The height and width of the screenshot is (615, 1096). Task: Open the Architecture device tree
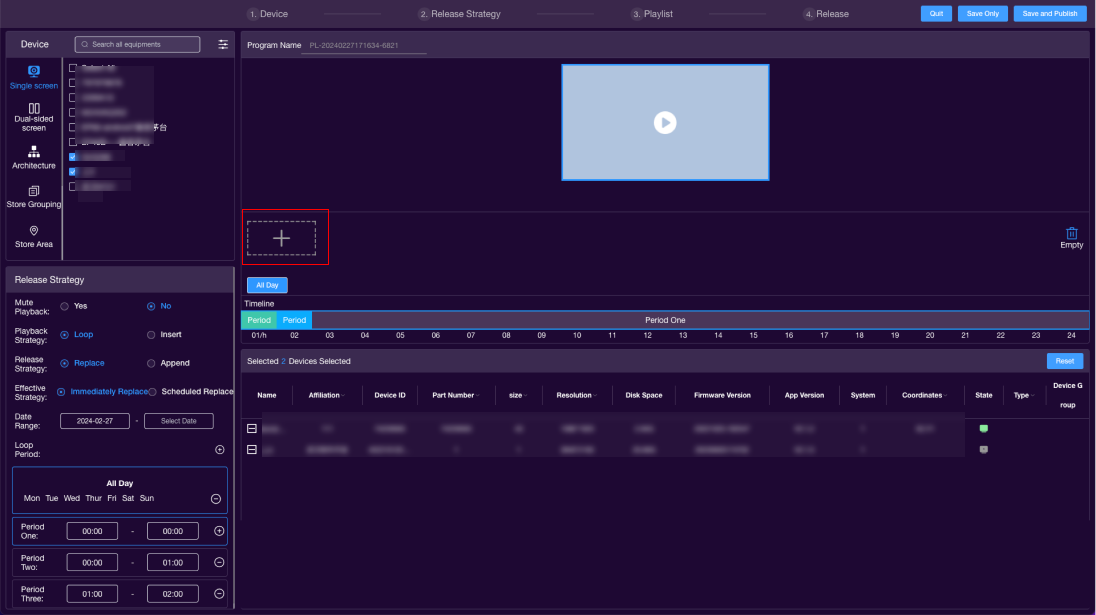click(34, 157)
